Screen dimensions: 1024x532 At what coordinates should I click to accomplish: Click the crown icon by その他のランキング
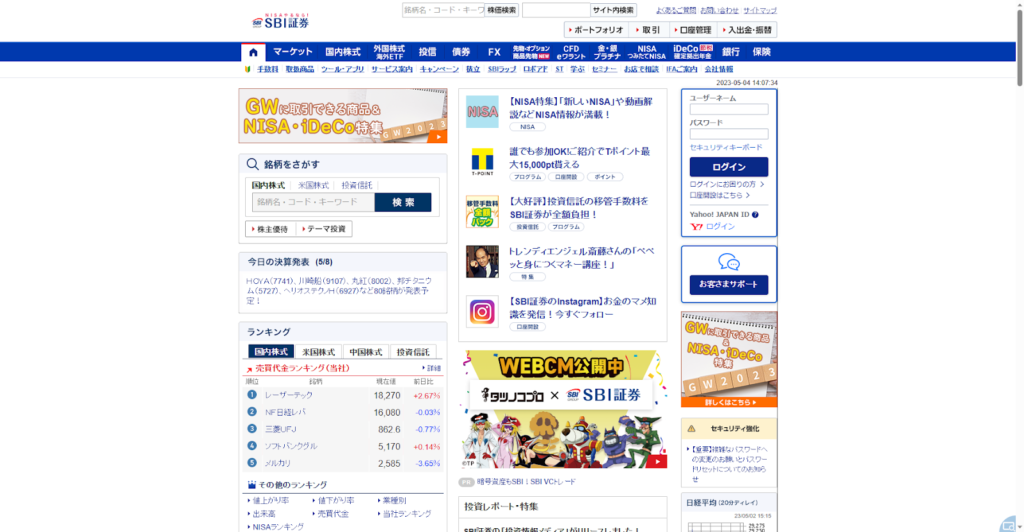coord(251,485)
